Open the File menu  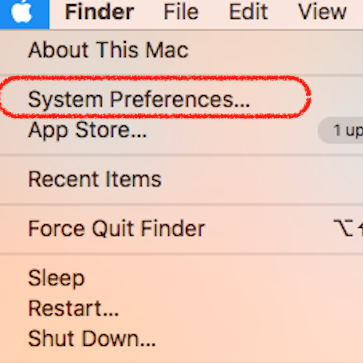181,12
